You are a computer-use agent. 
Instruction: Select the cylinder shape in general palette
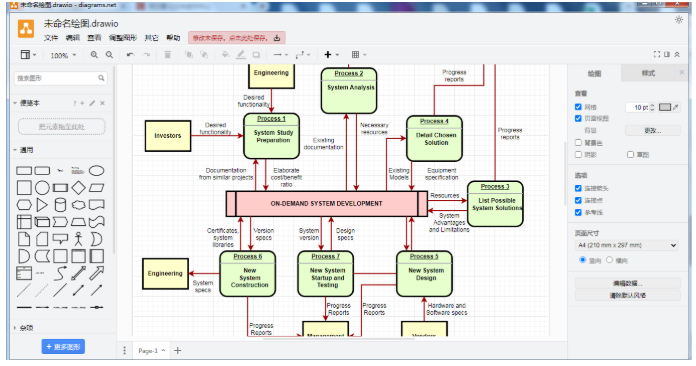60,205
